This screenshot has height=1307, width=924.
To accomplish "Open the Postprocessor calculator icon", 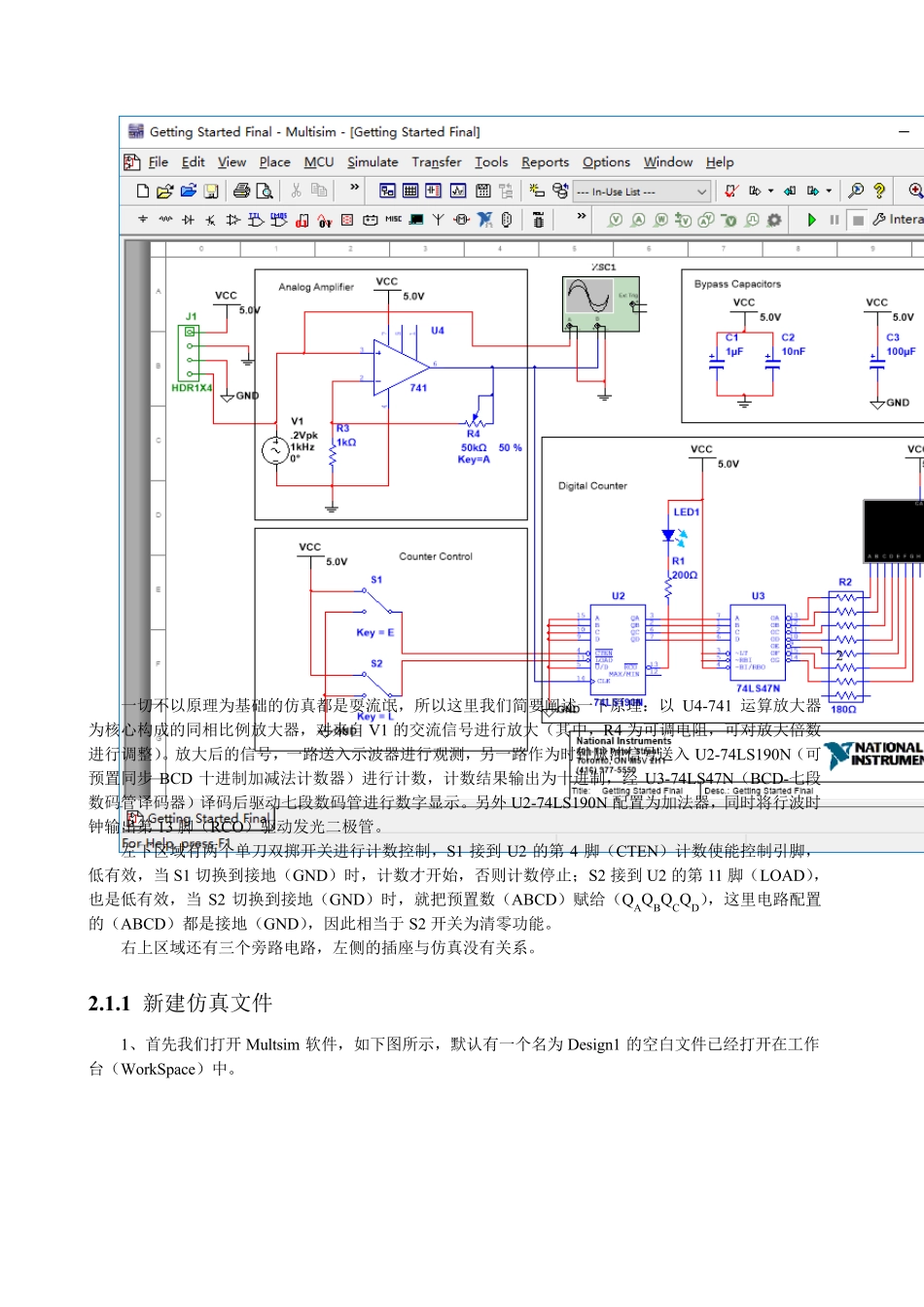I will click(482, 192).
